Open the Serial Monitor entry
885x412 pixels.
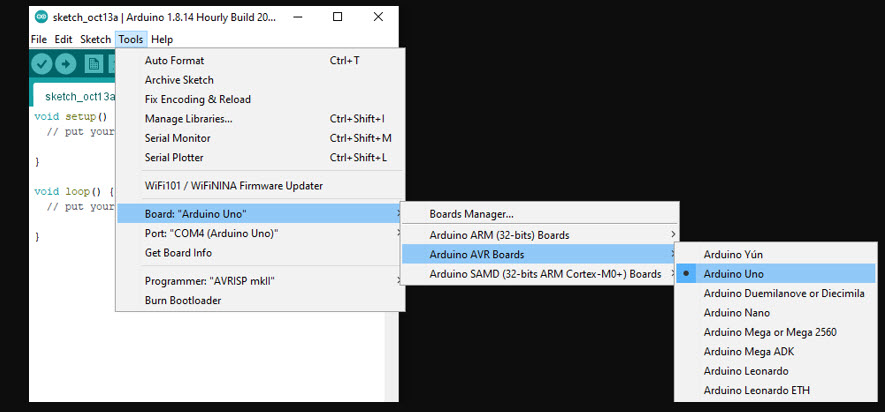260,138
